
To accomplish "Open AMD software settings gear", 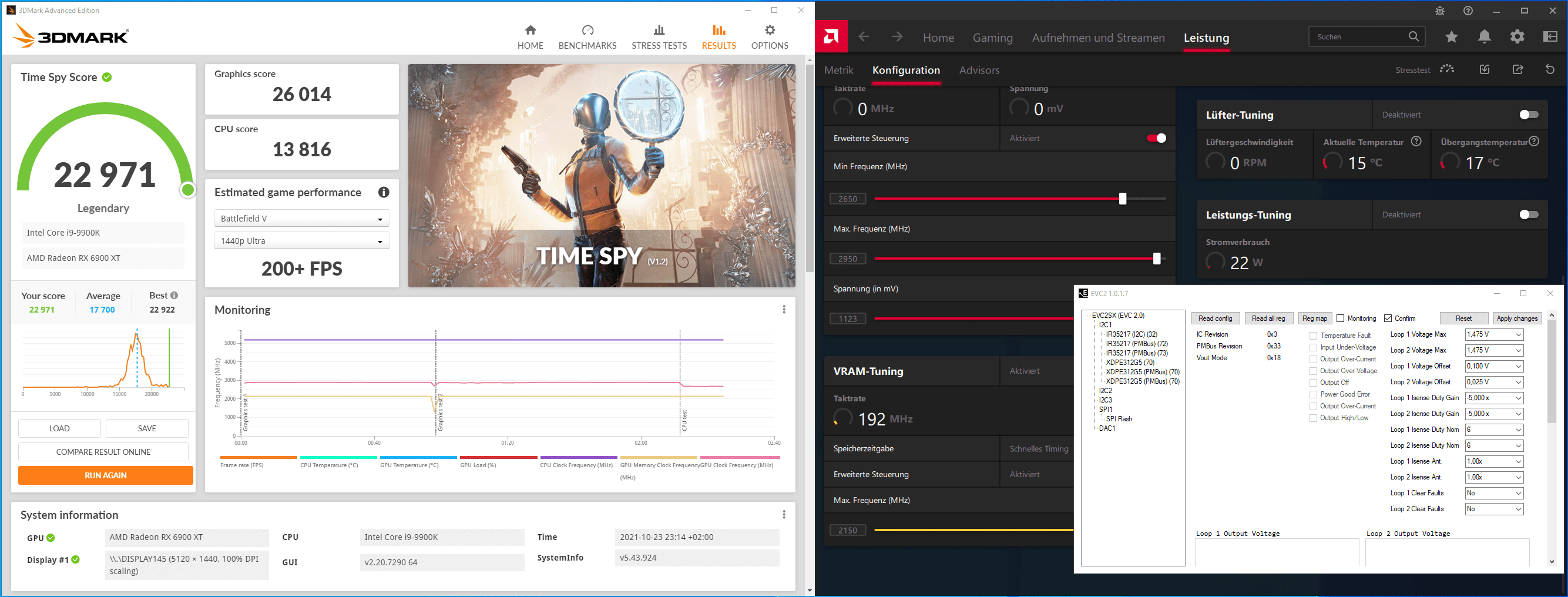I will pos(1517,37).
